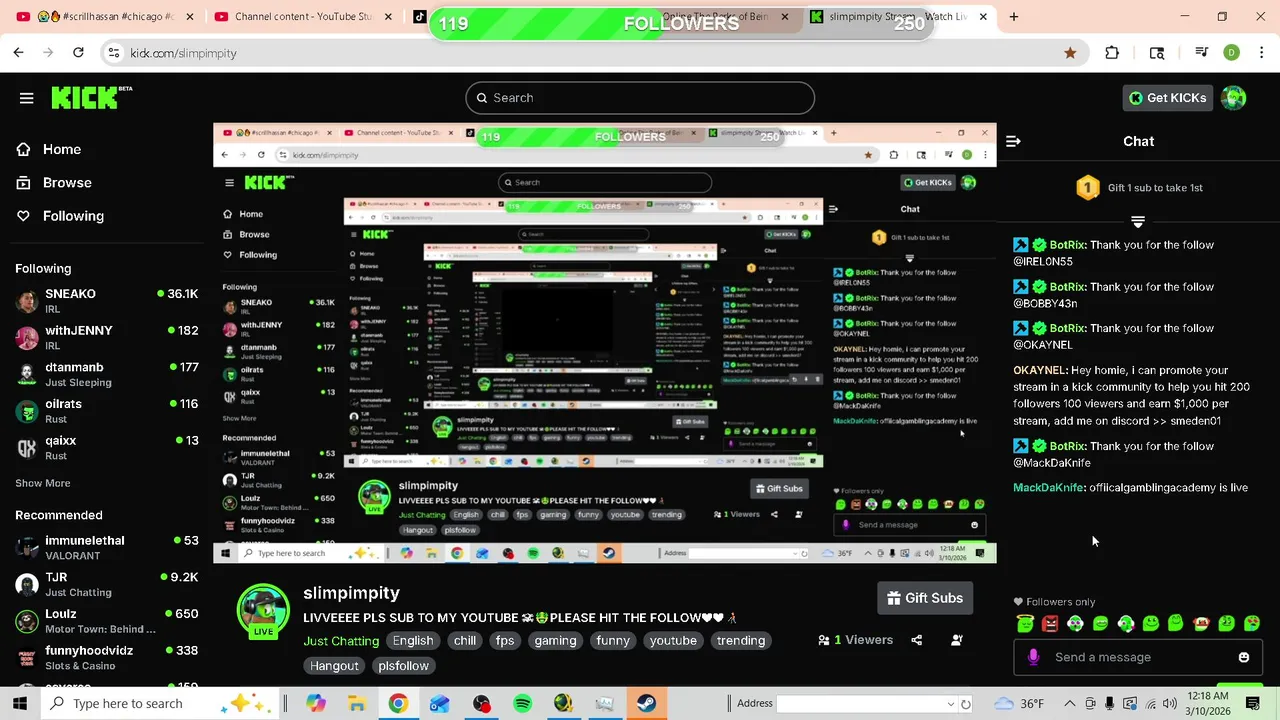
Task: Click OKAYNEL username in chat message
Action: (x=1039, y=370)
